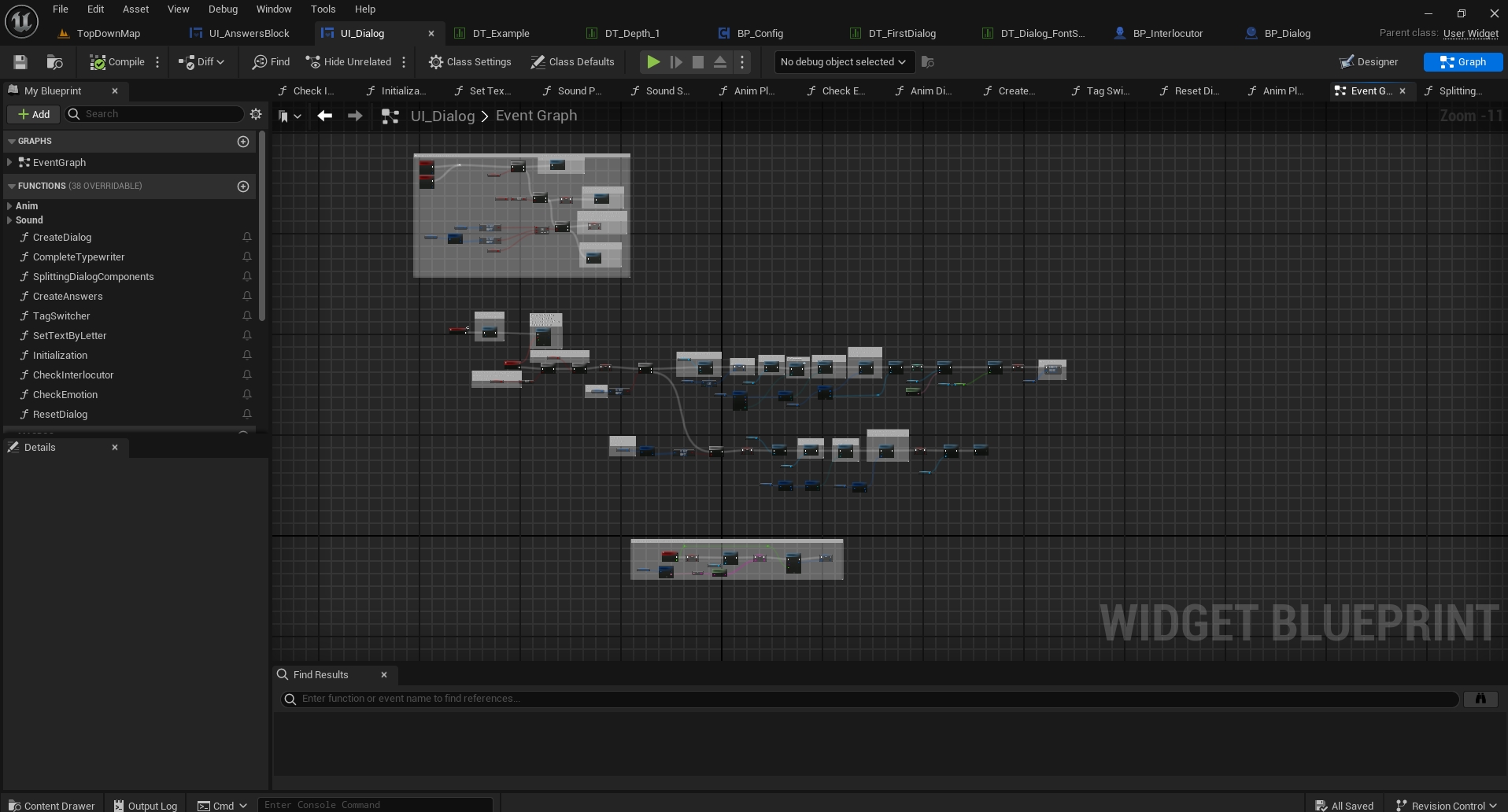
Task: Add a new function with plus icon
Action: [x=243, y=186]
